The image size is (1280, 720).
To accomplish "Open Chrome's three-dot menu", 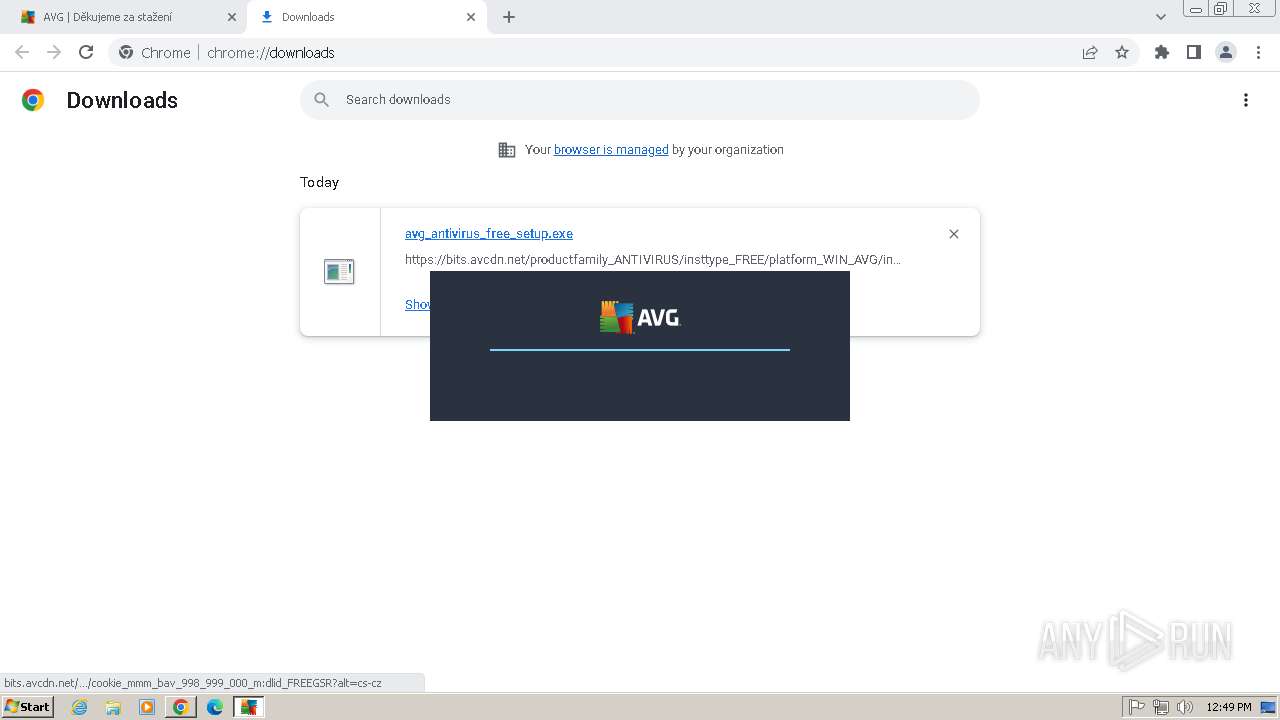I will [1258, 53].
